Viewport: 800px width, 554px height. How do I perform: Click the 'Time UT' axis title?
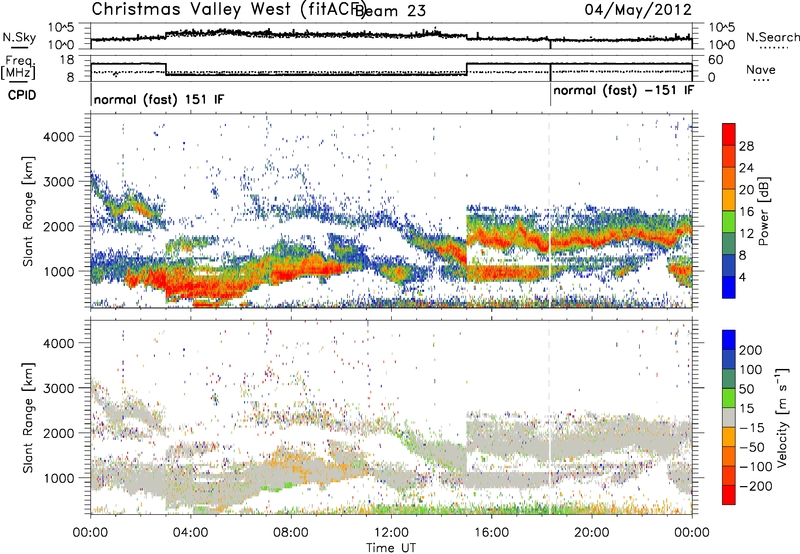click(x=391, y=547)
